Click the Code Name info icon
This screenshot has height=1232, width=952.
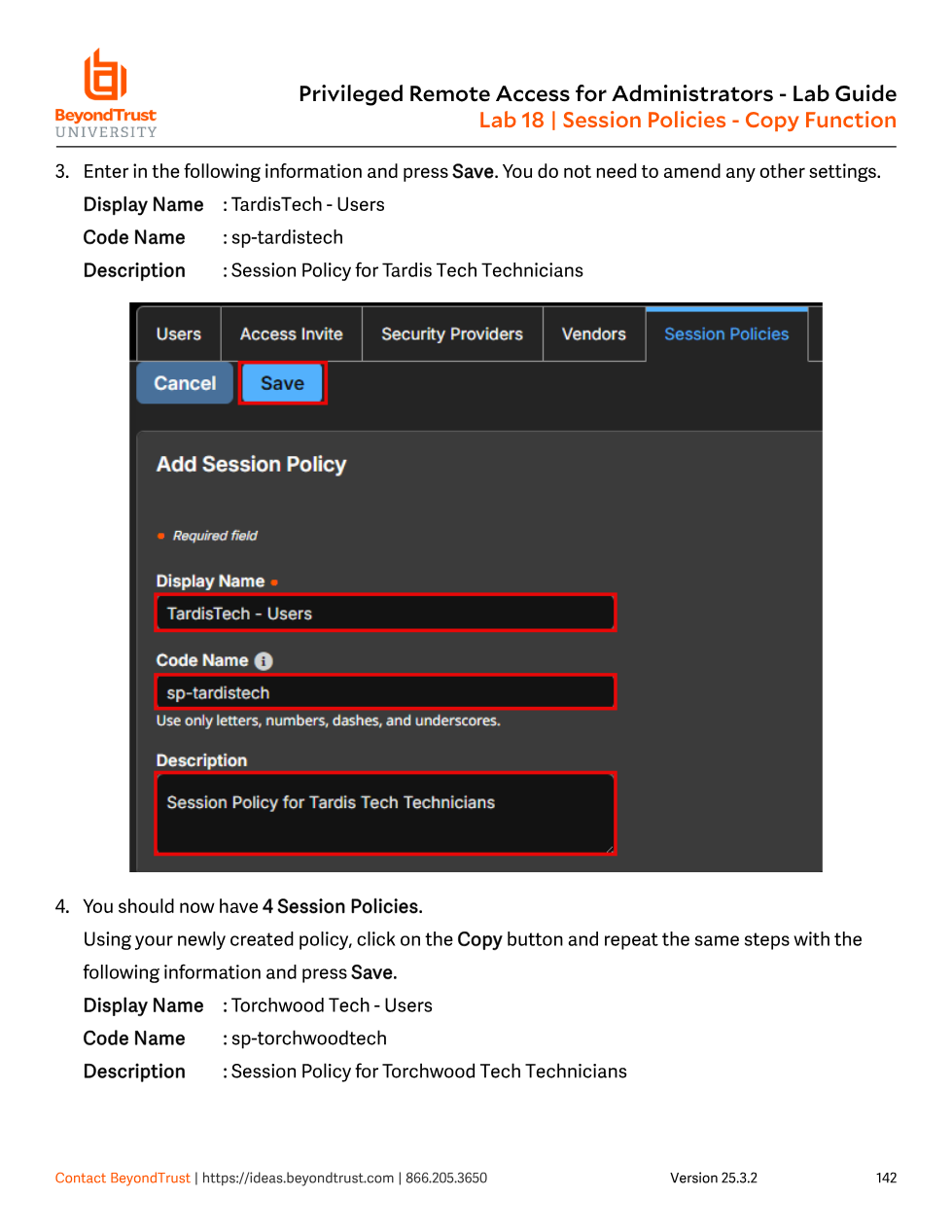[264, 661]
